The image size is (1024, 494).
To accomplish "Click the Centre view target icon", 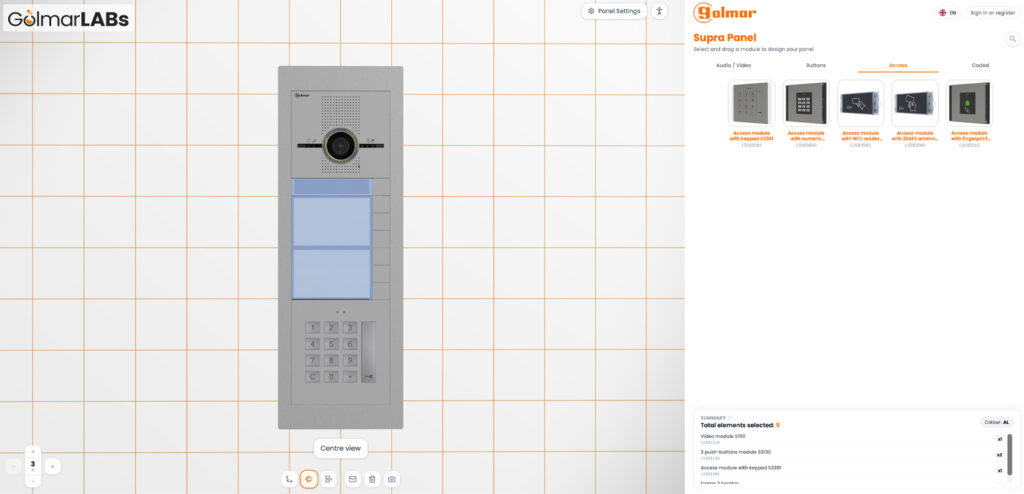I will coord(309,480).
